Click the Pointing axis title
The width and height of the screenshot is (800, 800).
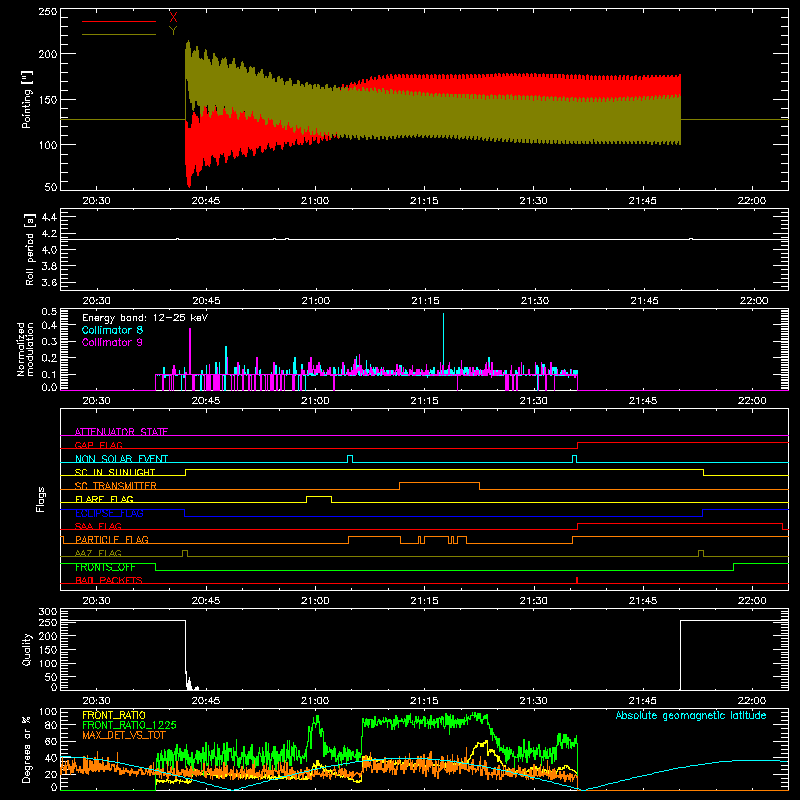(27, 99)
